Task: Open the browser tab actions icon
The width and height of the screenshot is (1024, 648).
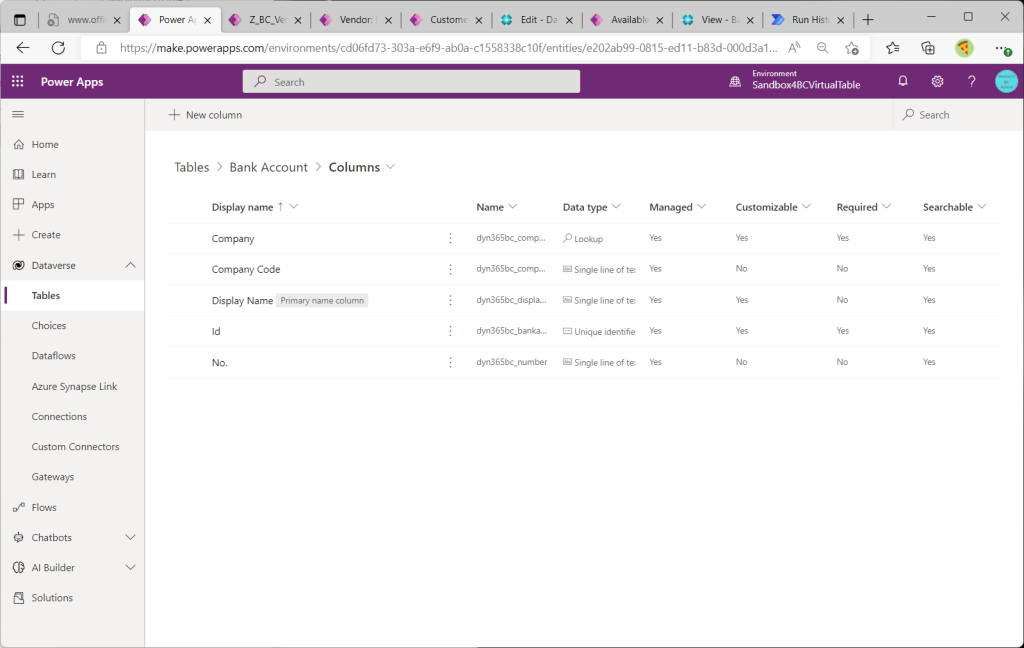Action: (20, 20)
